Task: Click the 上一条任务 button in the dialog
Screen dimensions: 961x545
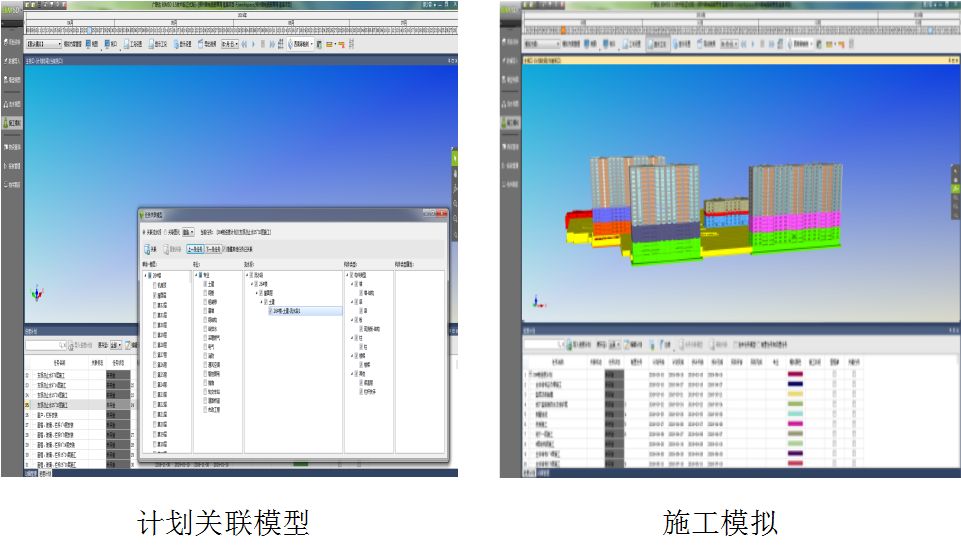Action: click(193, 249)
